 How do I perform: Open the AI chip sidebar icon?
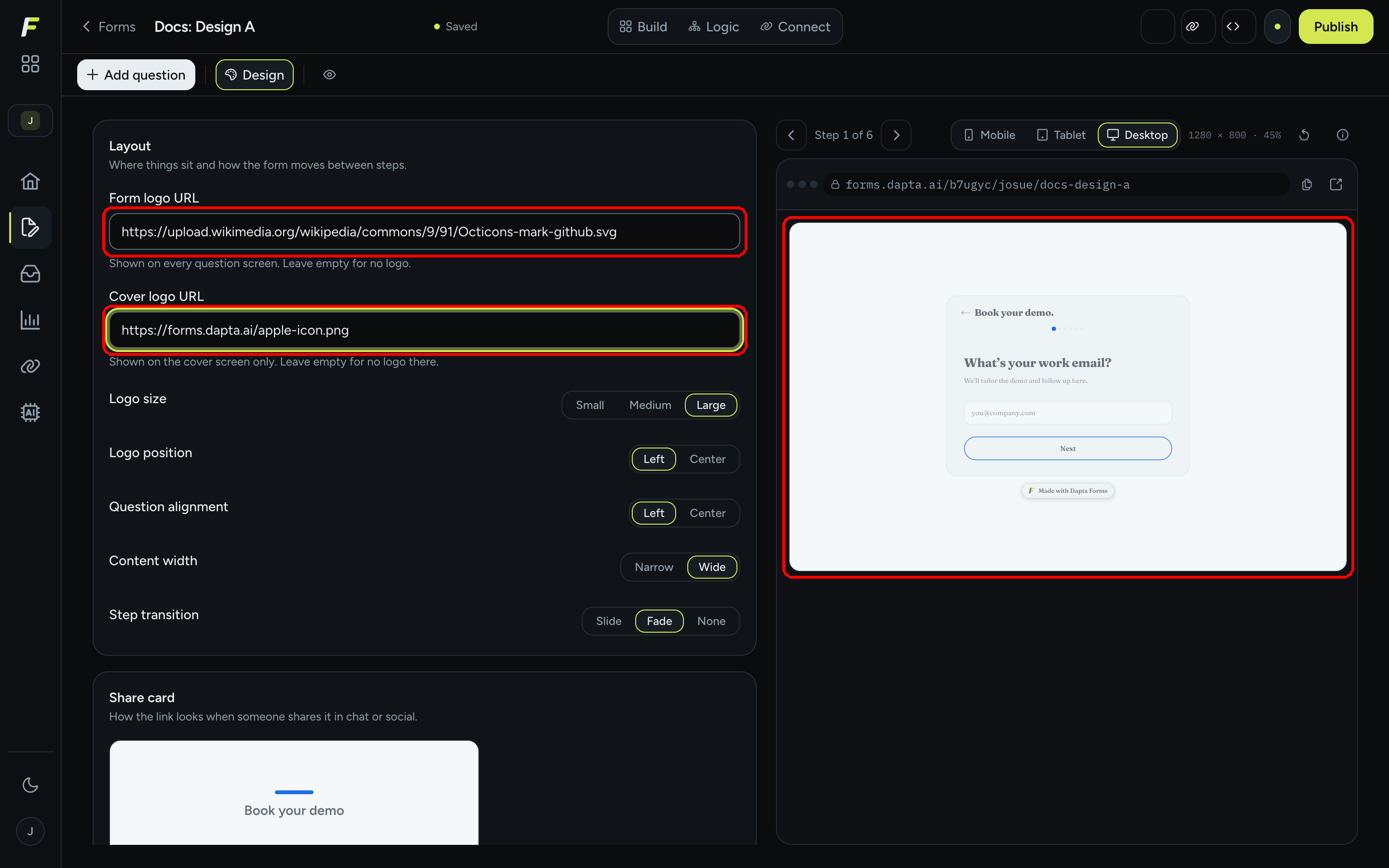click(x=30, y=413)
